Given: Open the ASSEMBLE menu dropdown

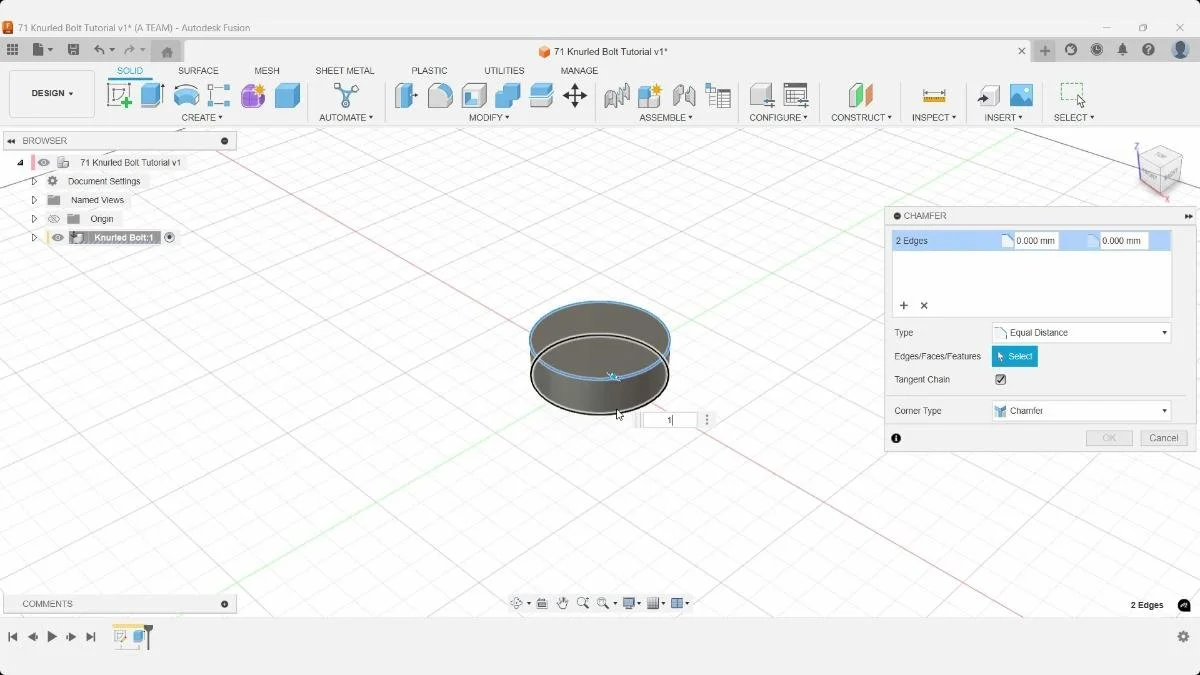Looking at the screenshot, I should [666, 118].
